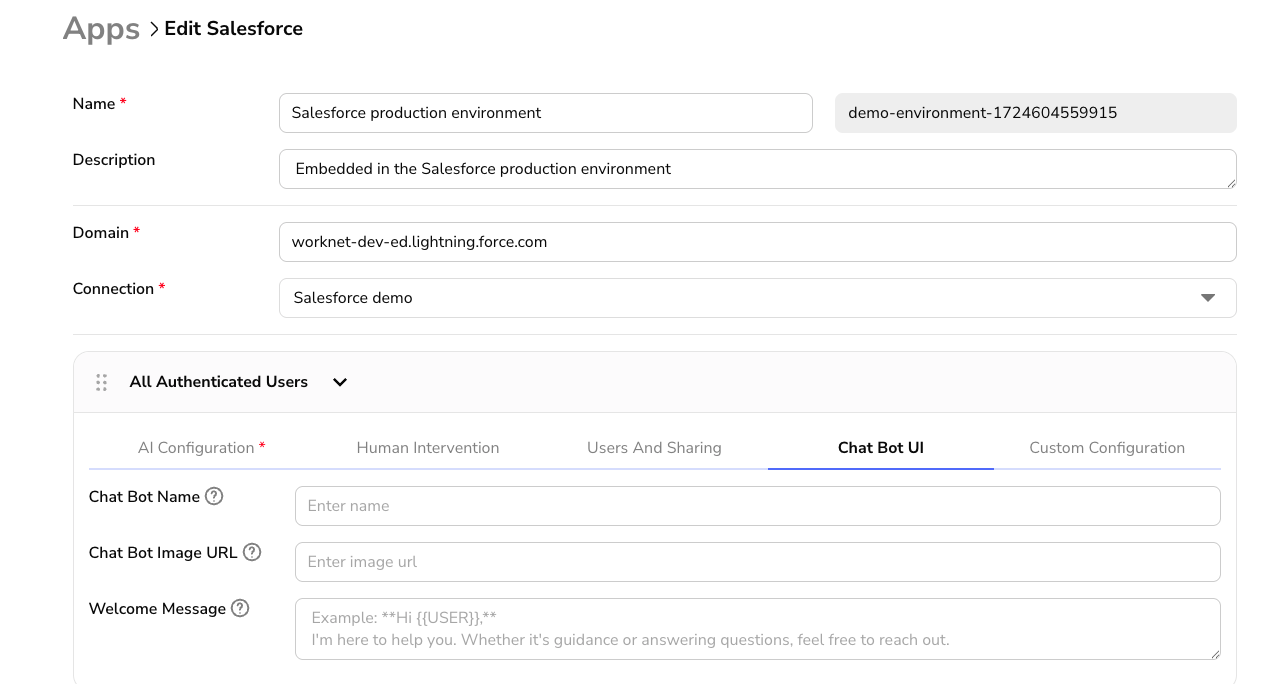This screenshot has width=1277, height=684.
Task: Open the Connection dropdown showing Salesforce demo
Action: pyautogui.click(x=757, y=298)
